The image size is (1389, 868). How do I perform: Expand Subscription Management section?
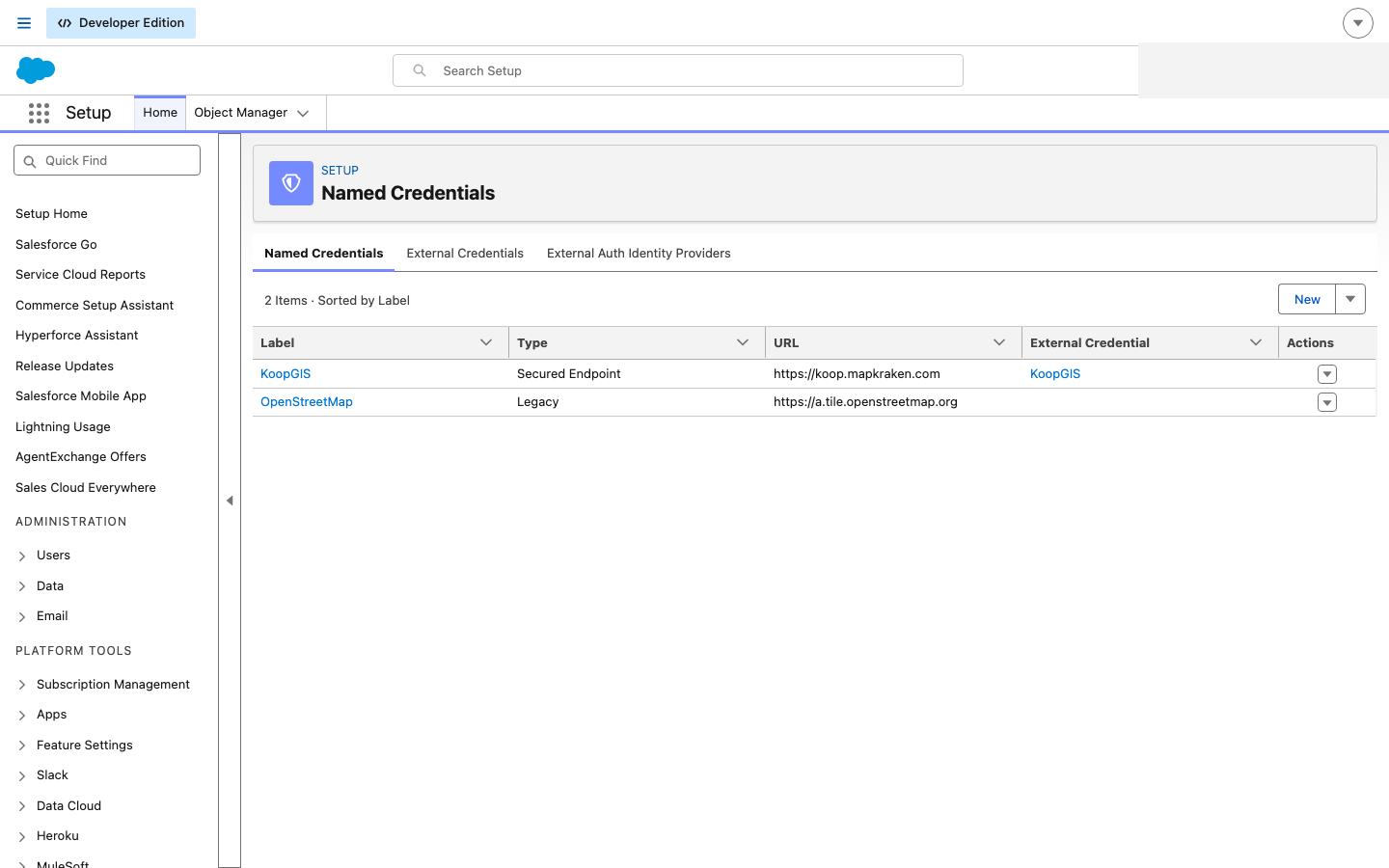[22, 685]
